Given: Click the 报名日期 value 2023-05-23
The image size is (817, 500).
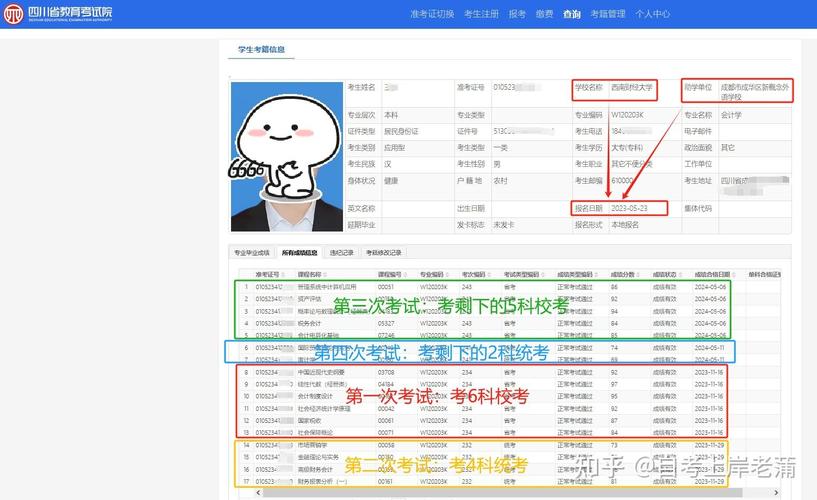Looking at the screenshot, I should point(629,208).
